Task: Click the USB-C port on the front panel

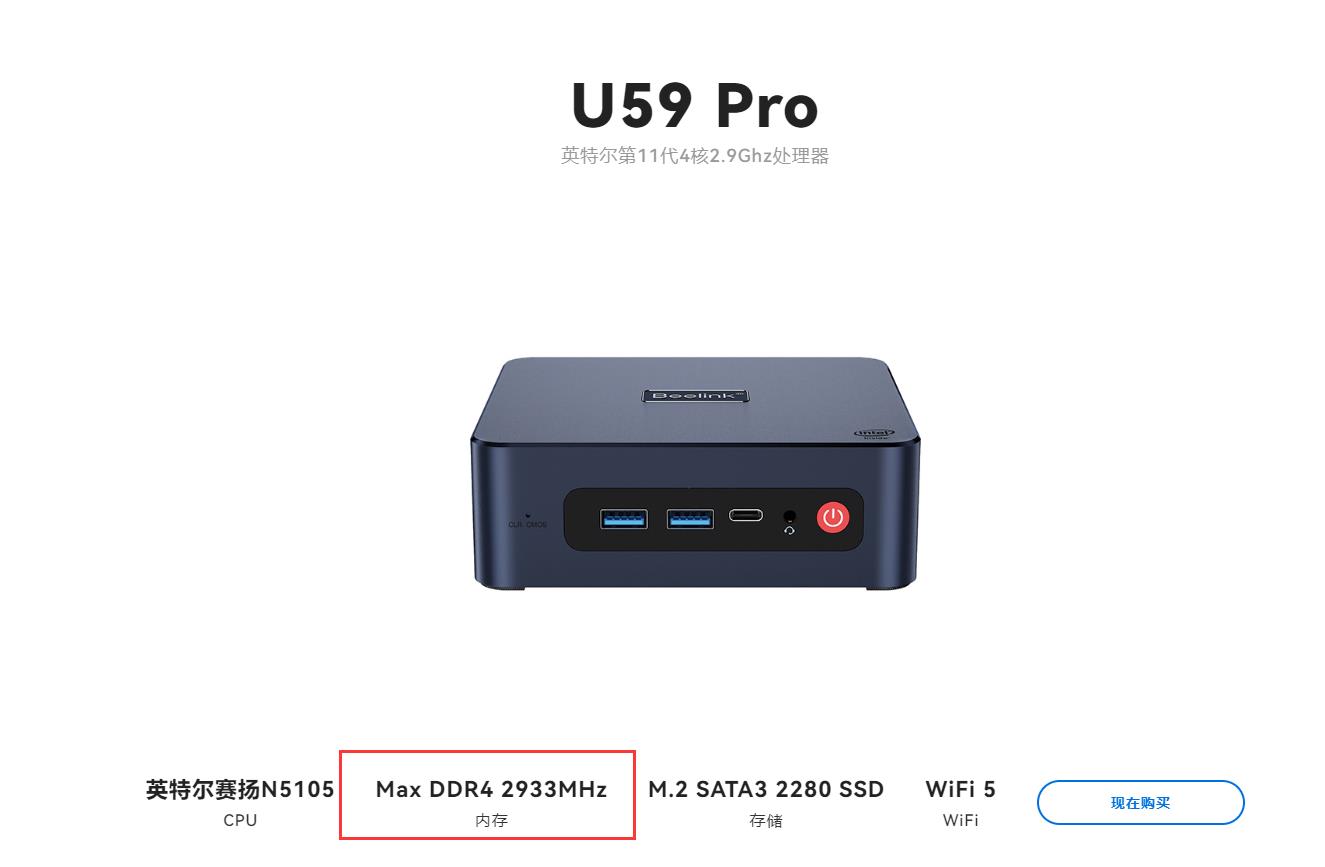Action: coord(745,515)
